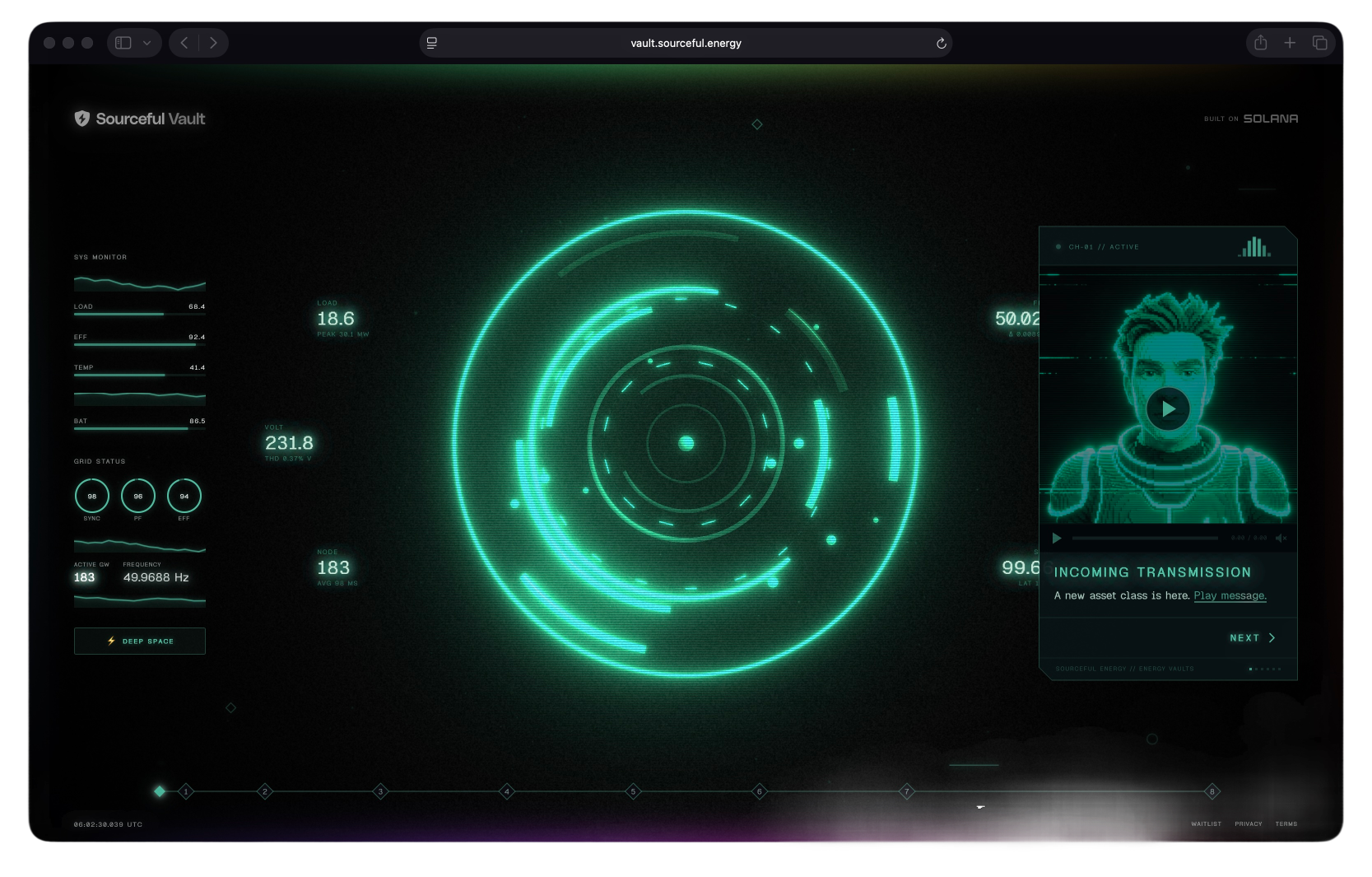Select timeline marker 4
Image resolution: width=1372 pixels, height=877 pixels.
coord(507,791)
